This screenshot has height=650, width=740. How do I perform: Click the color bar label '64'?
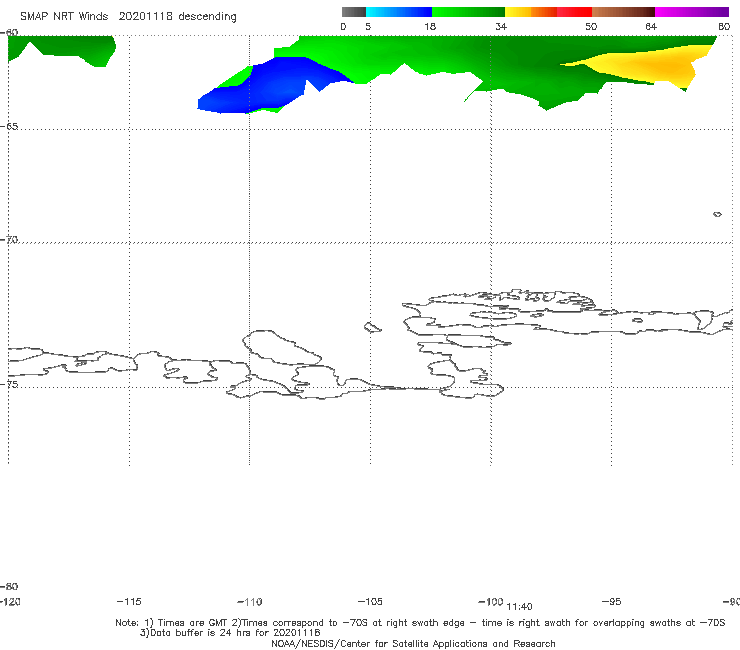651,27
